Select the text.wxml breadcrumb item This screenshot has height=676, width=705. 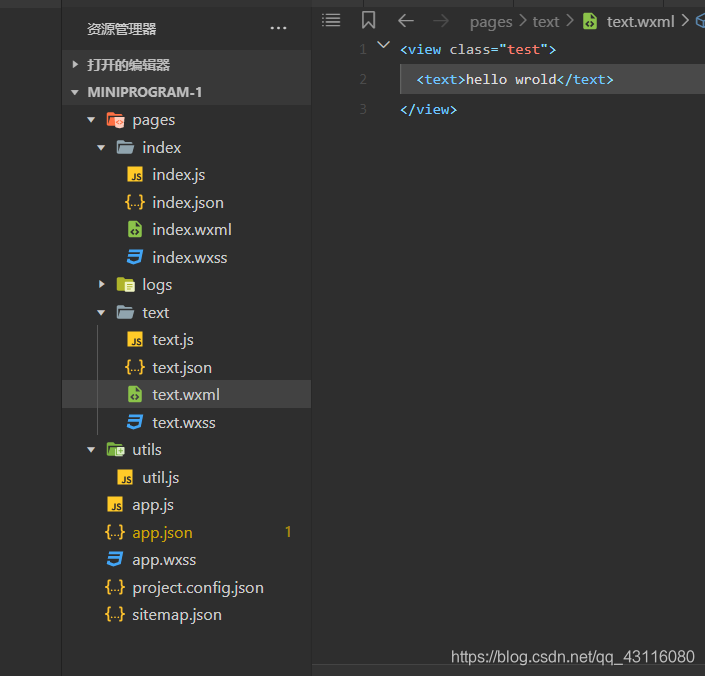(640, 22)
